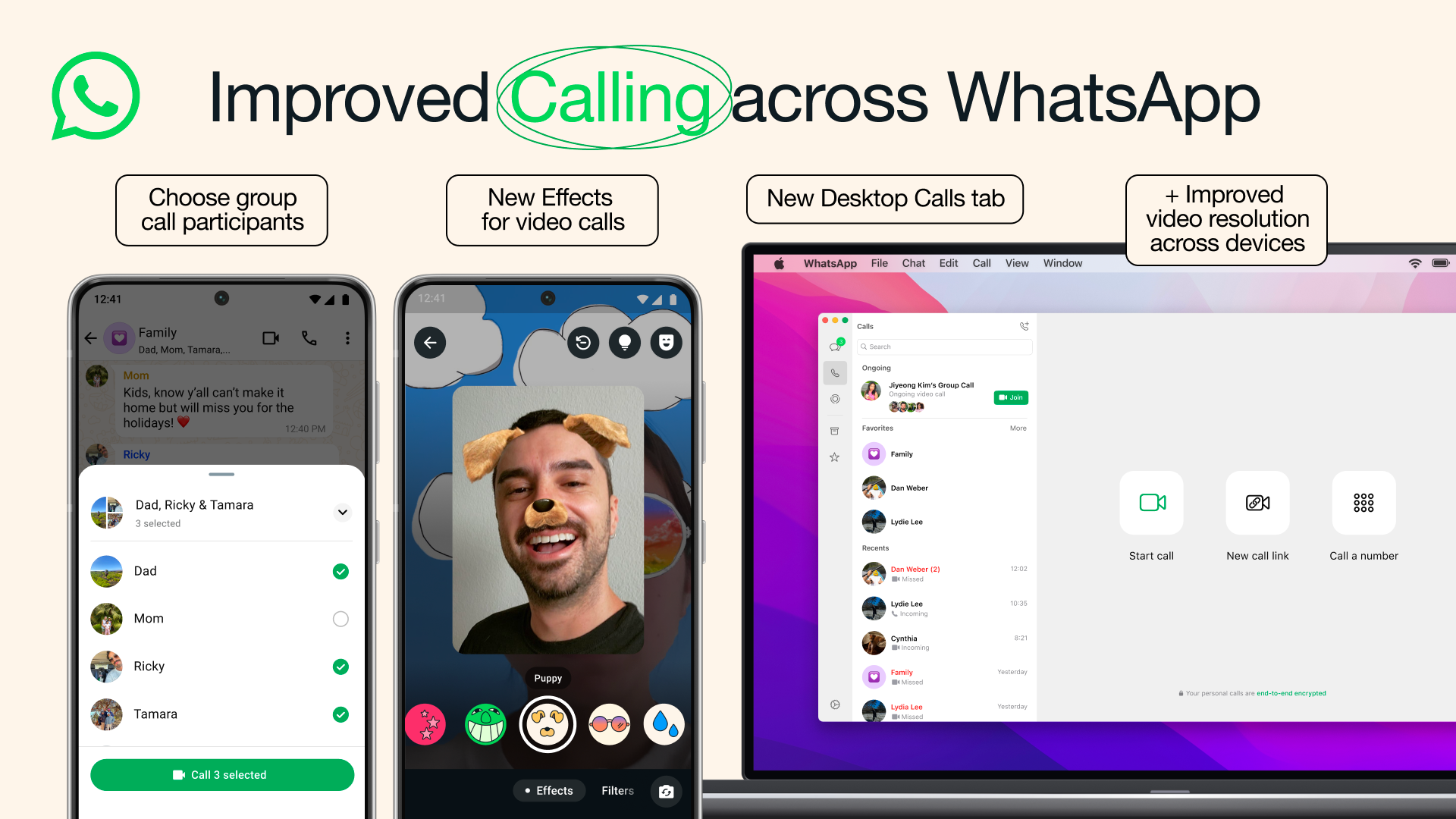Click the Start call icon on desktop

pos(1151,503)
